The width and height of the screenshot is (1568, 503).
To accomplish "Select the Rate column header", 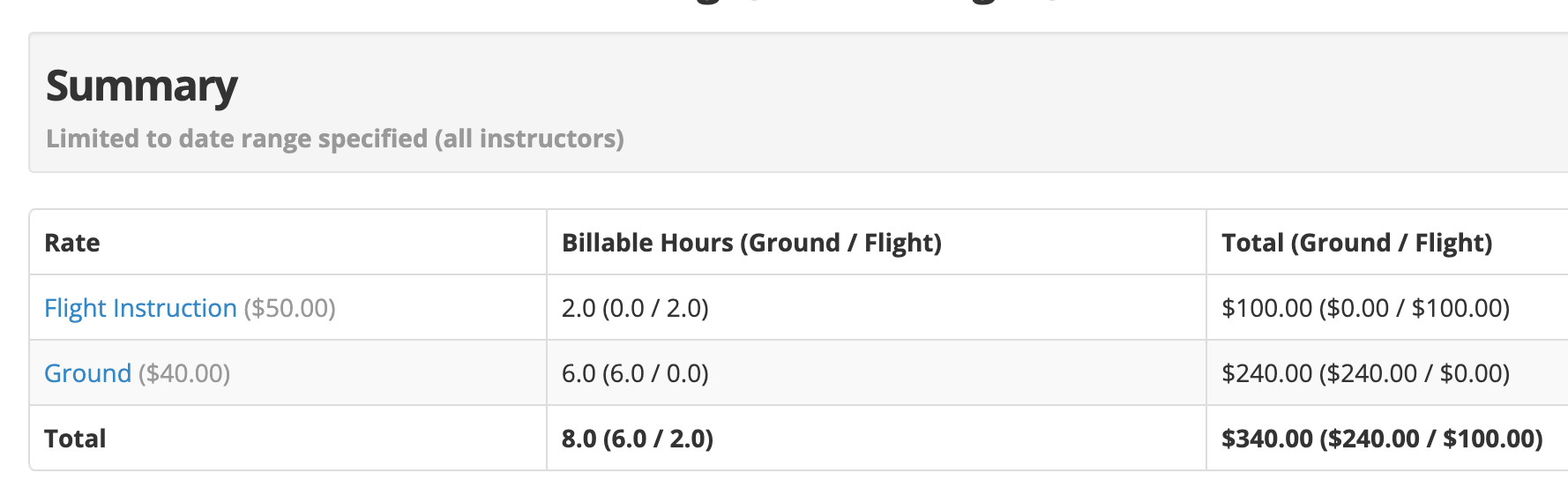I will pyautogui.click(x=72, y=243).
